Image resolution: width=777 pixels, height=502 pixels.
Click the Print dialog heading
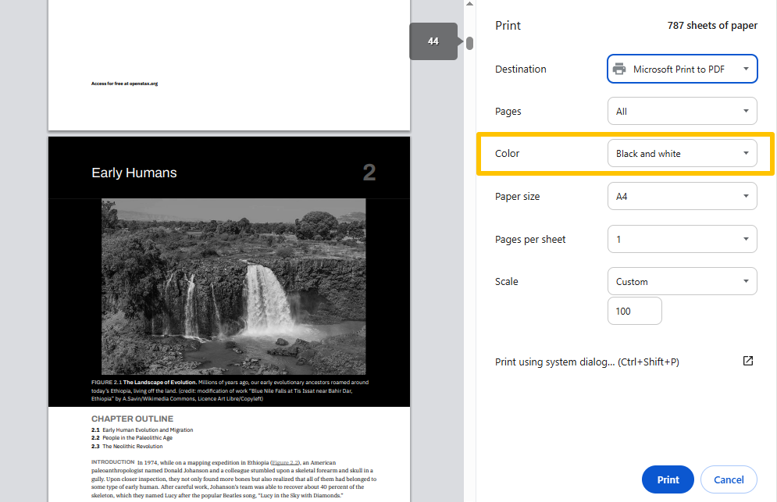[x=508, y=25]
